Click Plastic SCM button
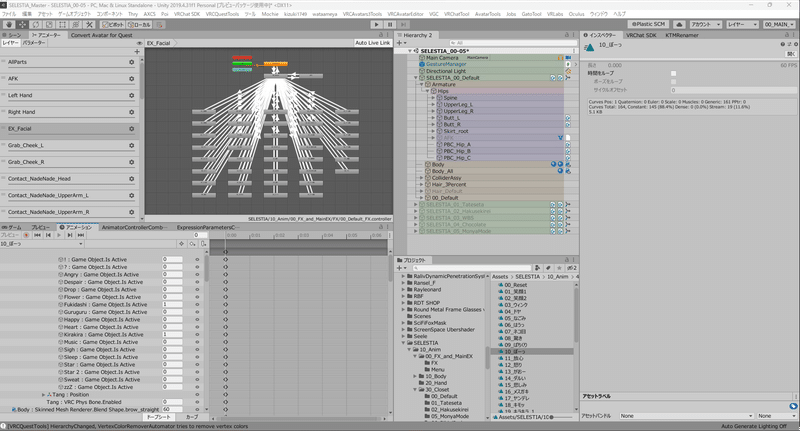 (x=648, y=24)
